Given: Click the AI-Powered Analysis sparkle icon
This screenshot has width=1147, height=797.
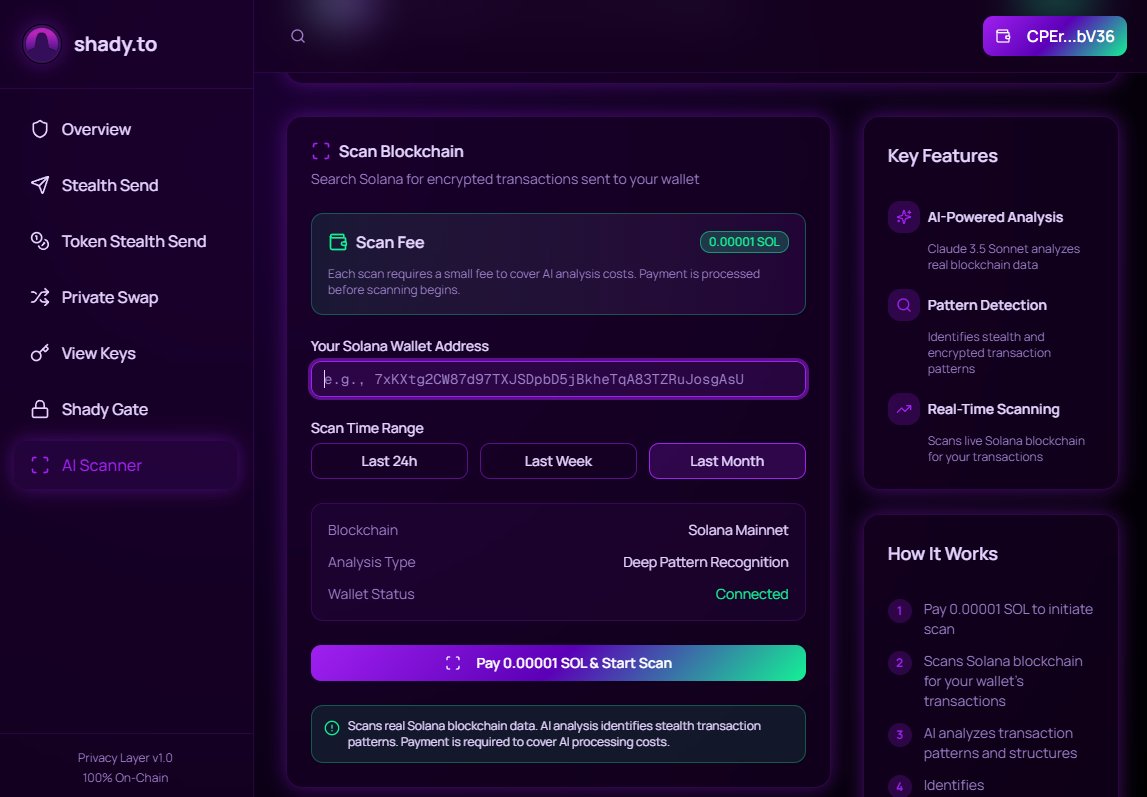Looking at the screenshot, I should click(x=904, y=216).
